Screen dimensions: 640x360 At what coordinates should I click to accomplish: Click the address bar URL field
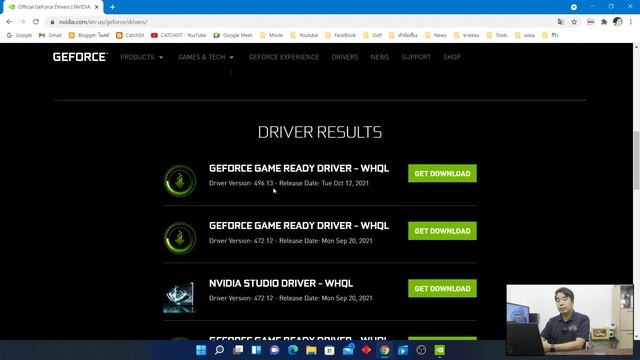click(302, 22)
